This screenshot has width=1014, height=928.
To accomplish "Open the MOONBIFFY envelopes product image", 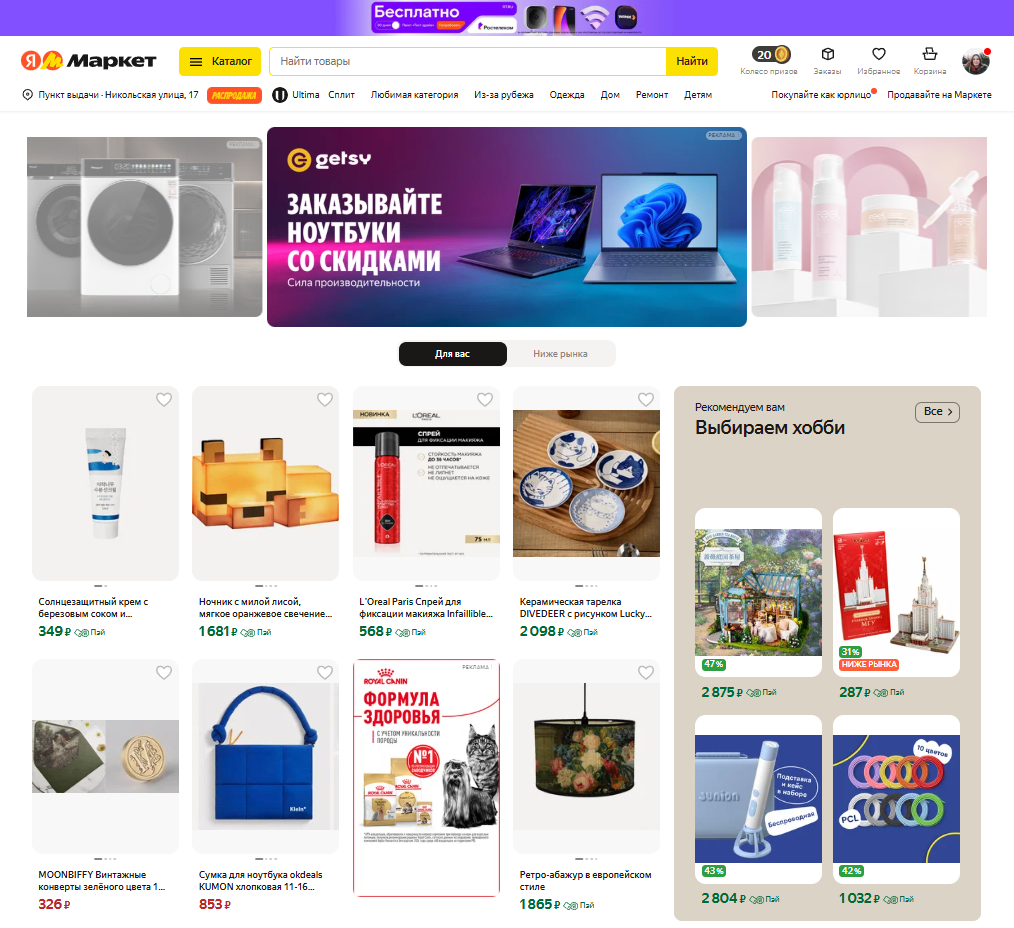I will pyautogui.click(x=105, y=757).
